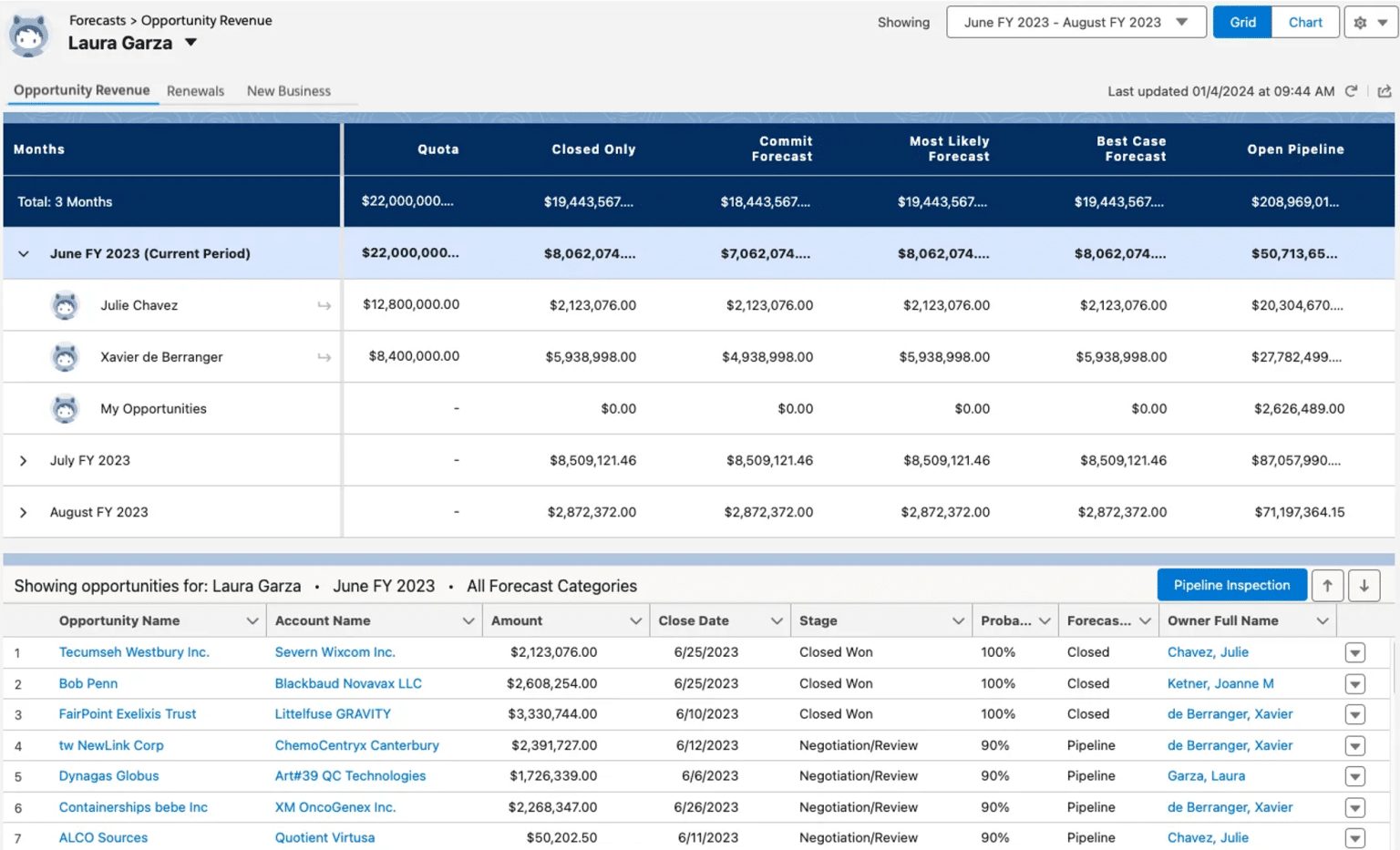This screenshot has height=850, width=1400.
Task: Open the New Business tab
Action: pos(288,90)
